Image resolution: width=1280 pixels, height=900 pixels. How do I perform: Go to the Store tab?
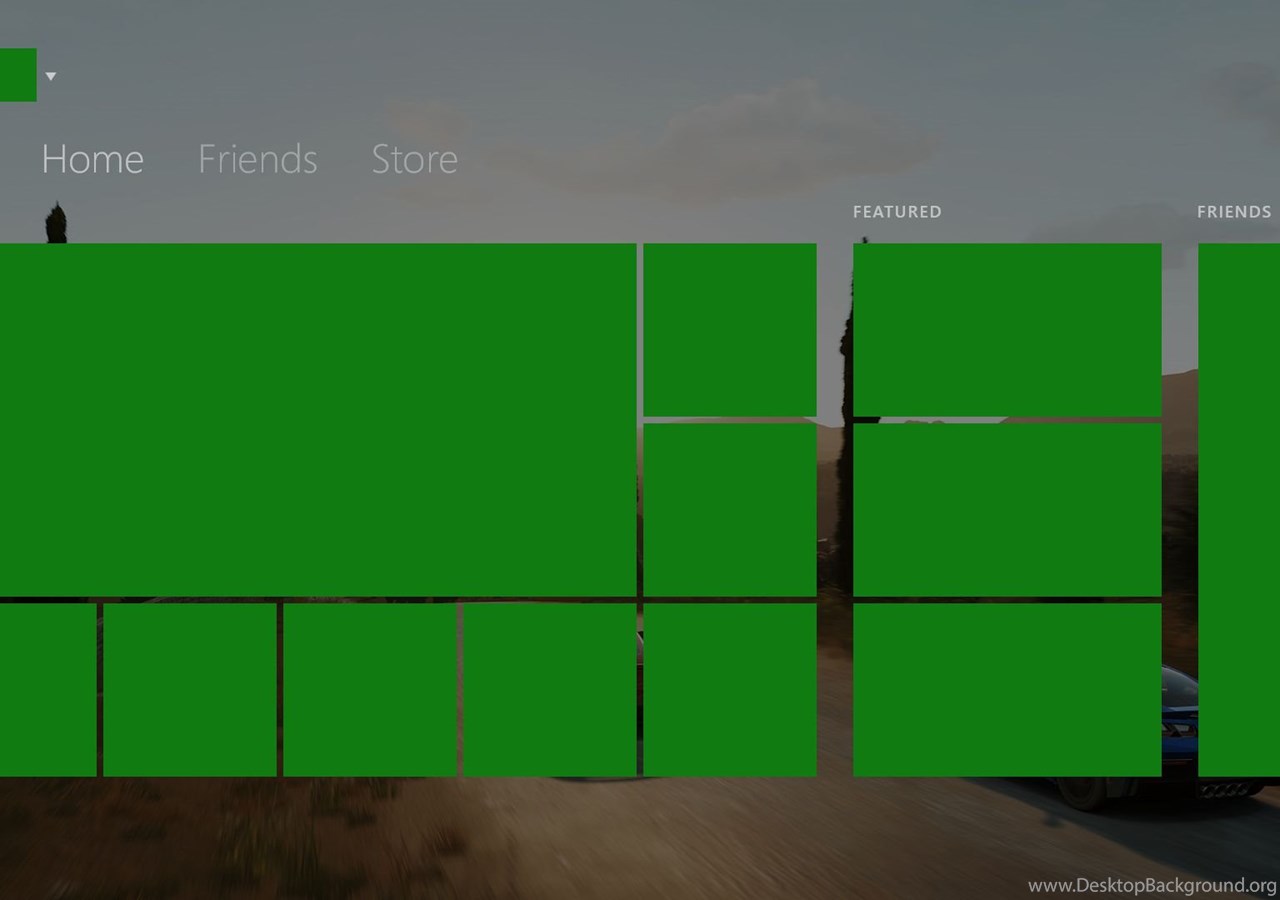tap(414, 159)
